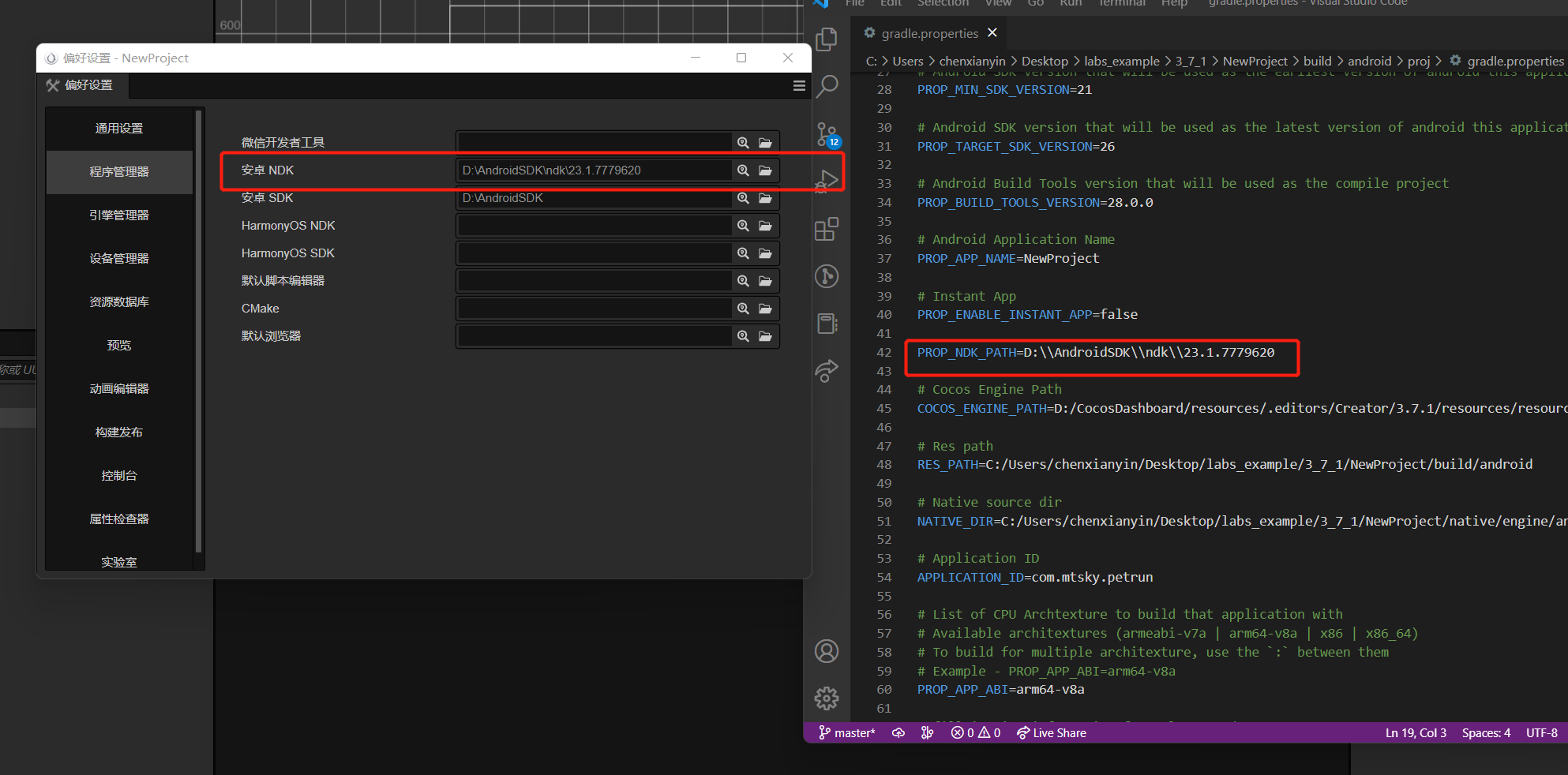Image resolution: width=1568 pixels, height=775 pixels.
Task: Click the preferences sidebar scrollbar
Action: point(199,331)
